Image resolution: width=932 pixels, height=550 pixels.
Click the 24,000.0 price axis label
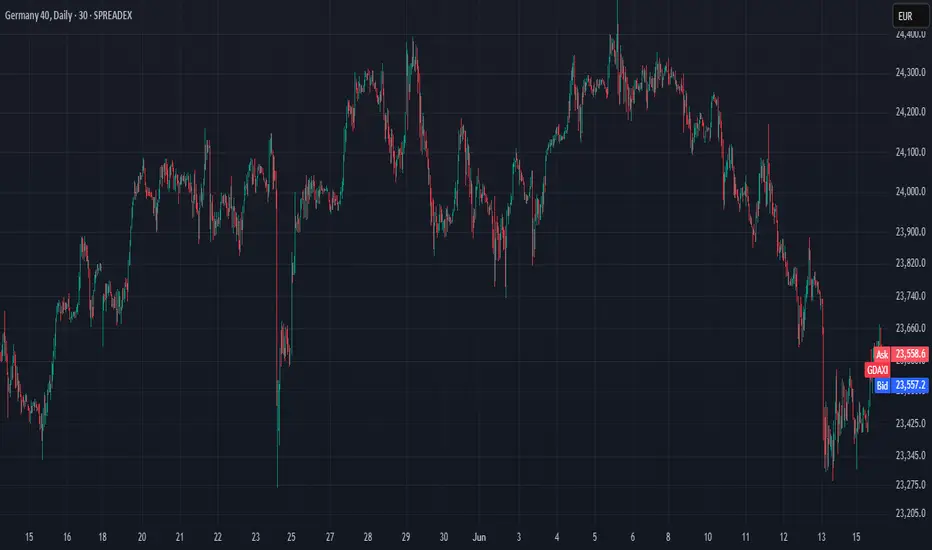[x=911, y=191]
